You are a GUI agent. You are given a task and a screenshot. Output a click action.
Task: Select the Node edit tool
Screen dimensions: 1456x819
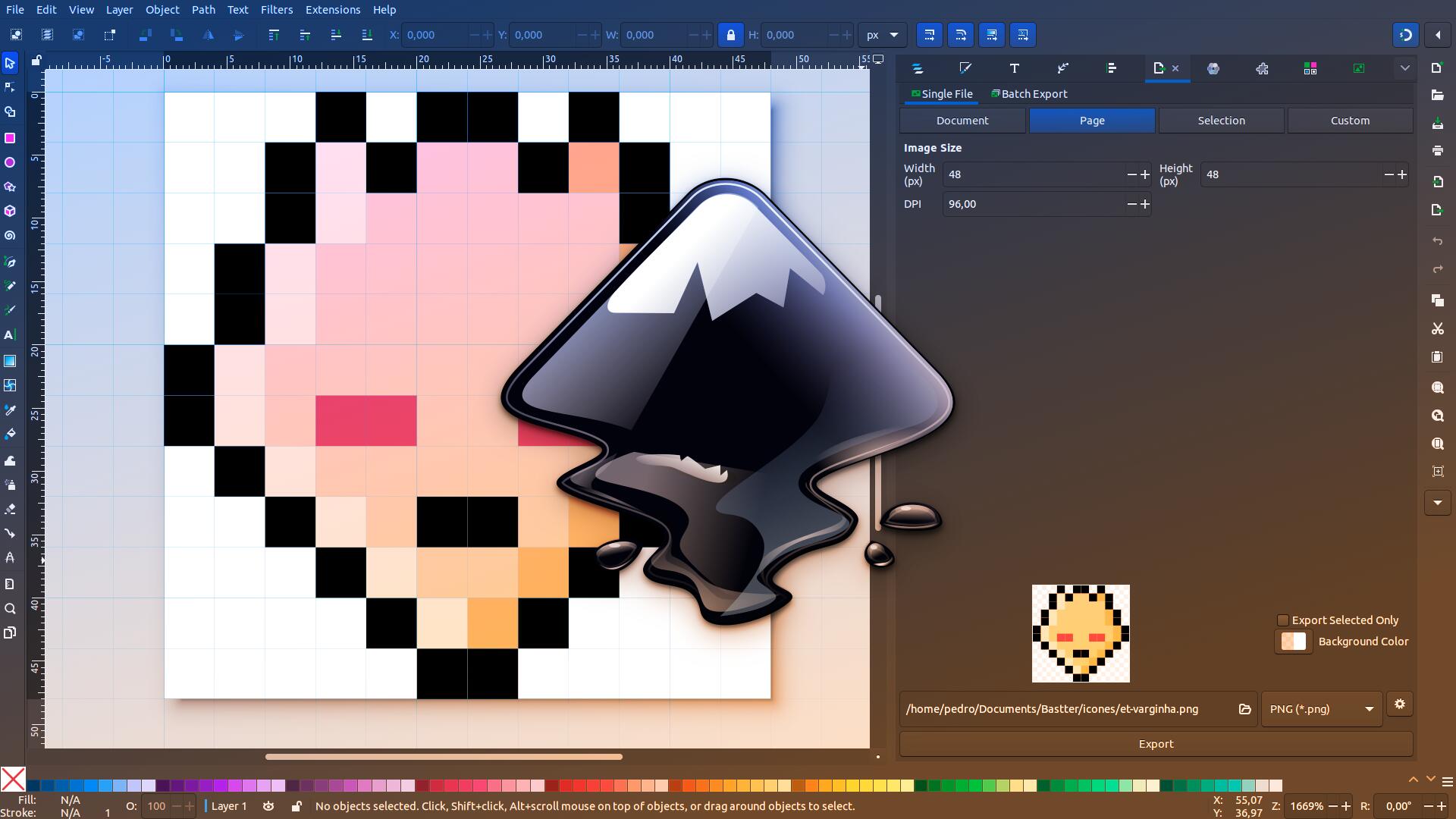(x=10, y=87)
